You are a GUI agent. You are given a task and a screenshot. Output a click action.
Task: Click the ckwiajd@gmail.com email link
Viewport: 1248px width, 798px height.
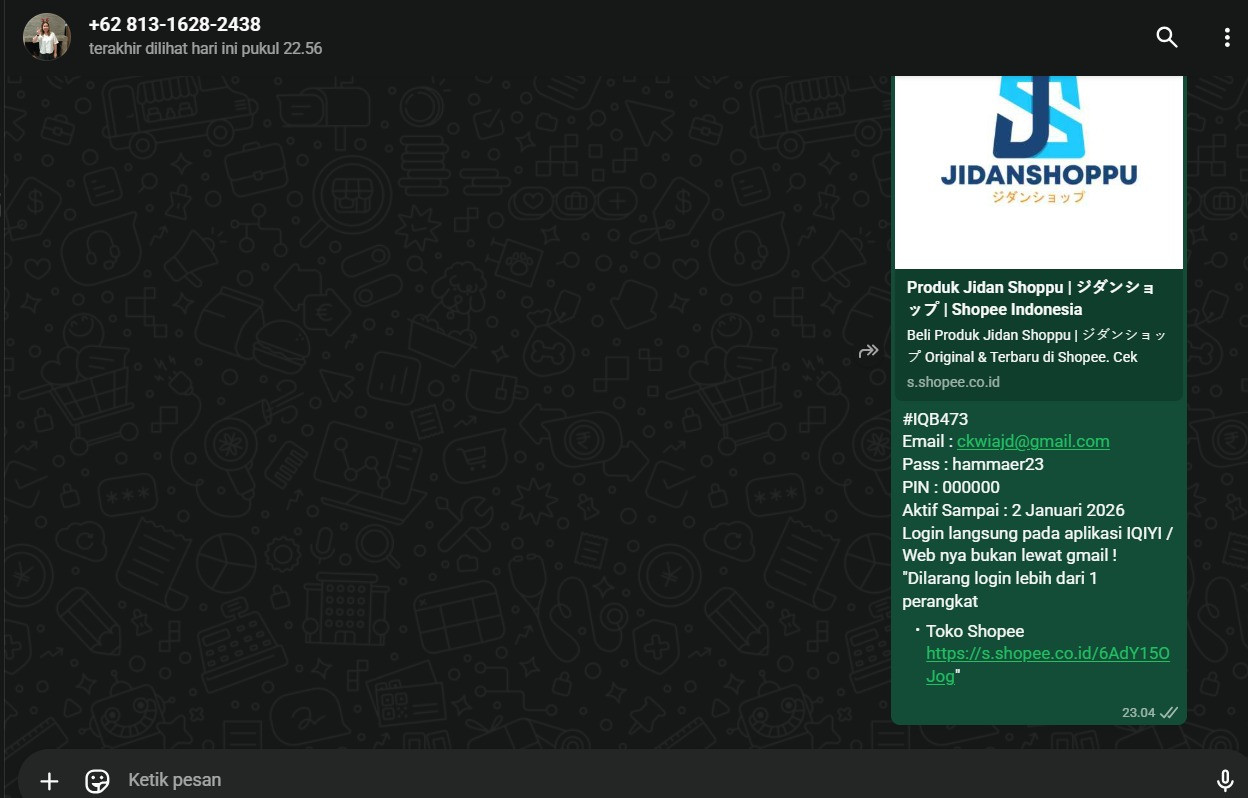pos(1033,441)
